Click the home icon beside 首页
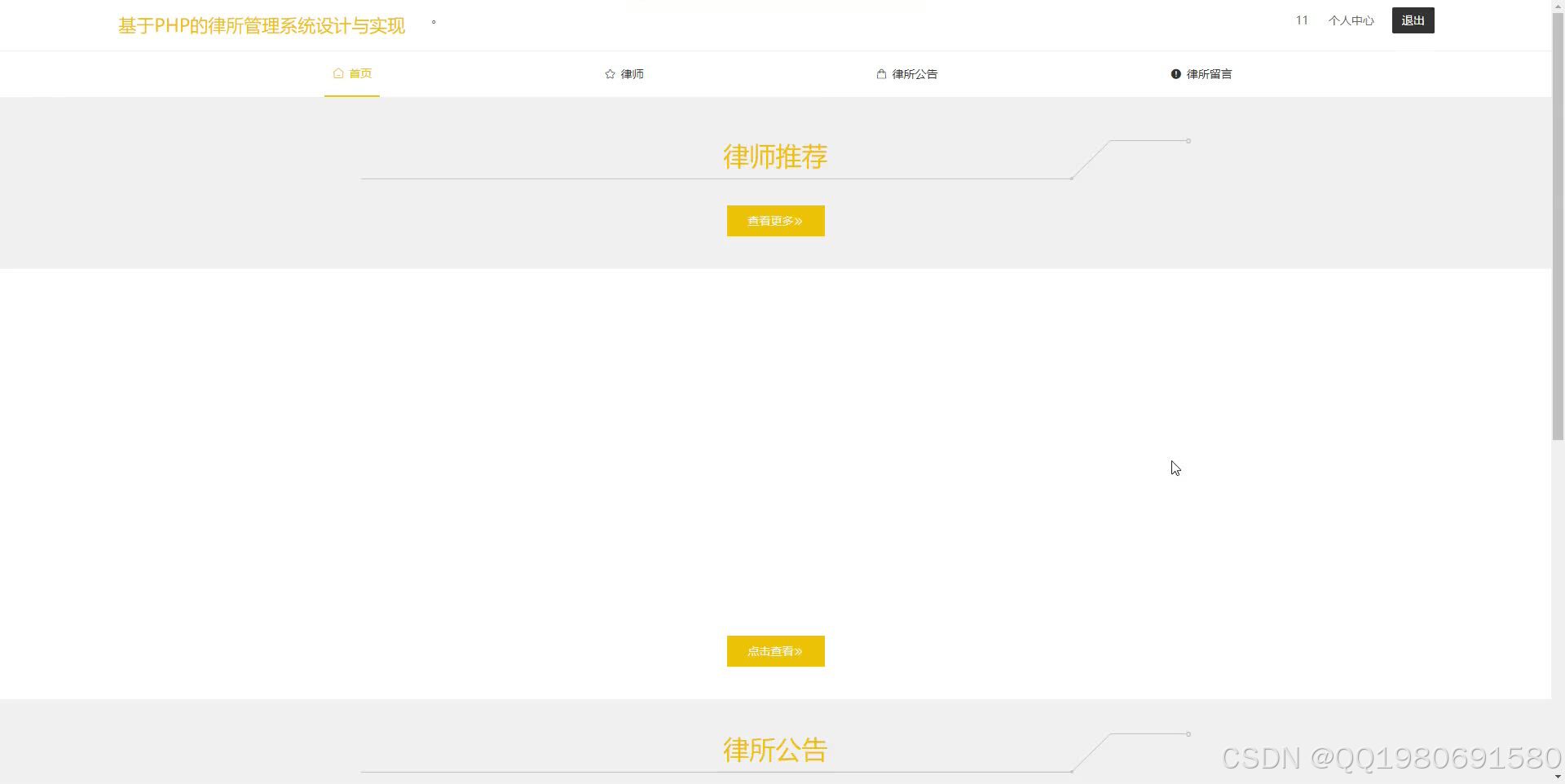1565x784 pixels. click(339, 73)
